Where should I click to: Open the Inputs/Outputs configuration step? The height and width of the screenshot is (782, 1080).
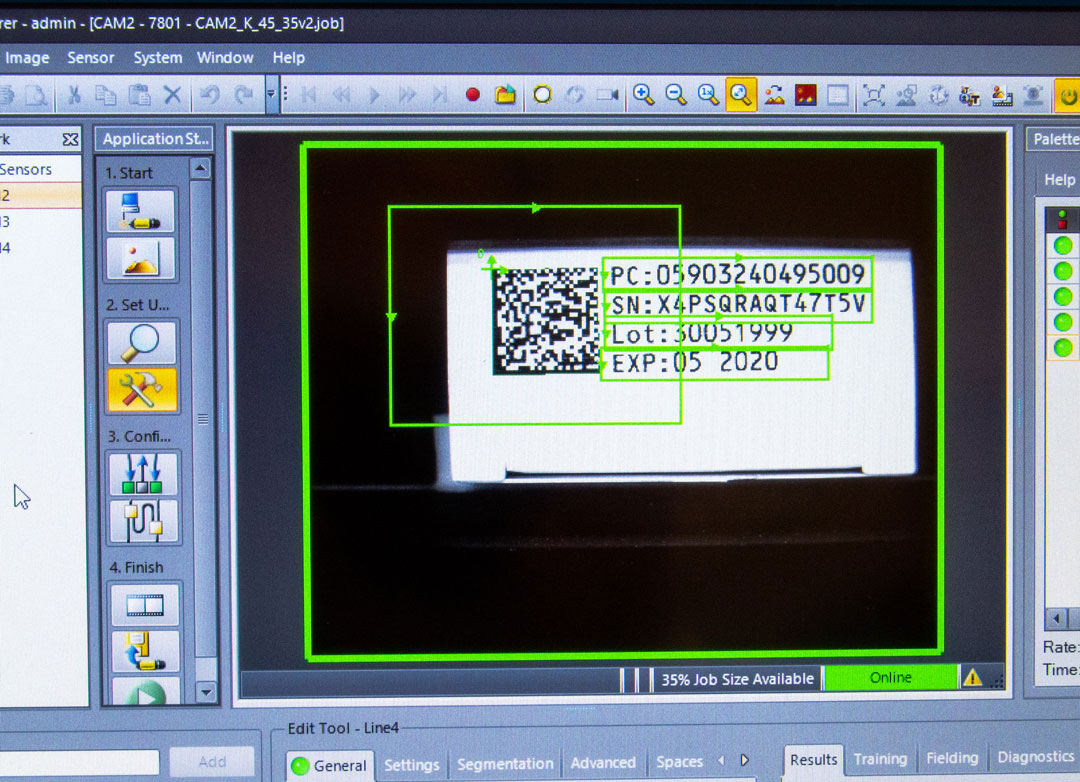click(143, 474)
